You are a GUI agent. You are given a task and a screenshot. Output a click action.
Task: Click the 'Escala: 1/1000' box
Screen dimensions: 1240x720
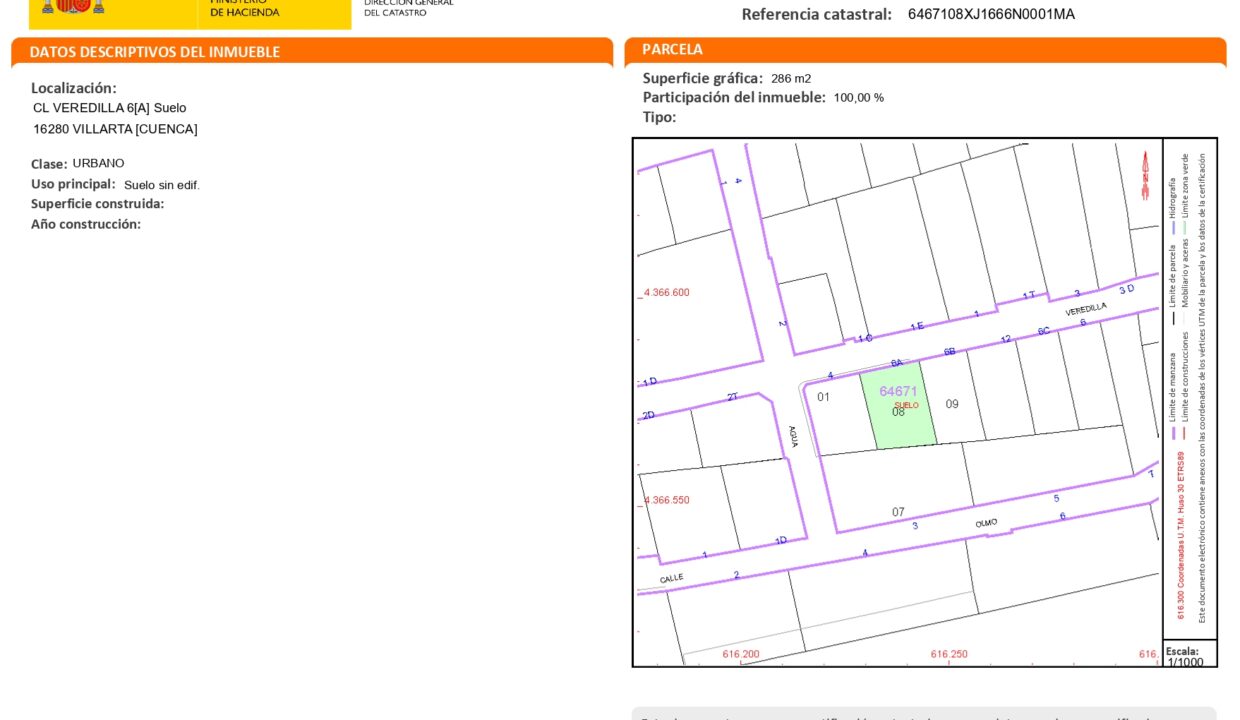[1189, 654]
